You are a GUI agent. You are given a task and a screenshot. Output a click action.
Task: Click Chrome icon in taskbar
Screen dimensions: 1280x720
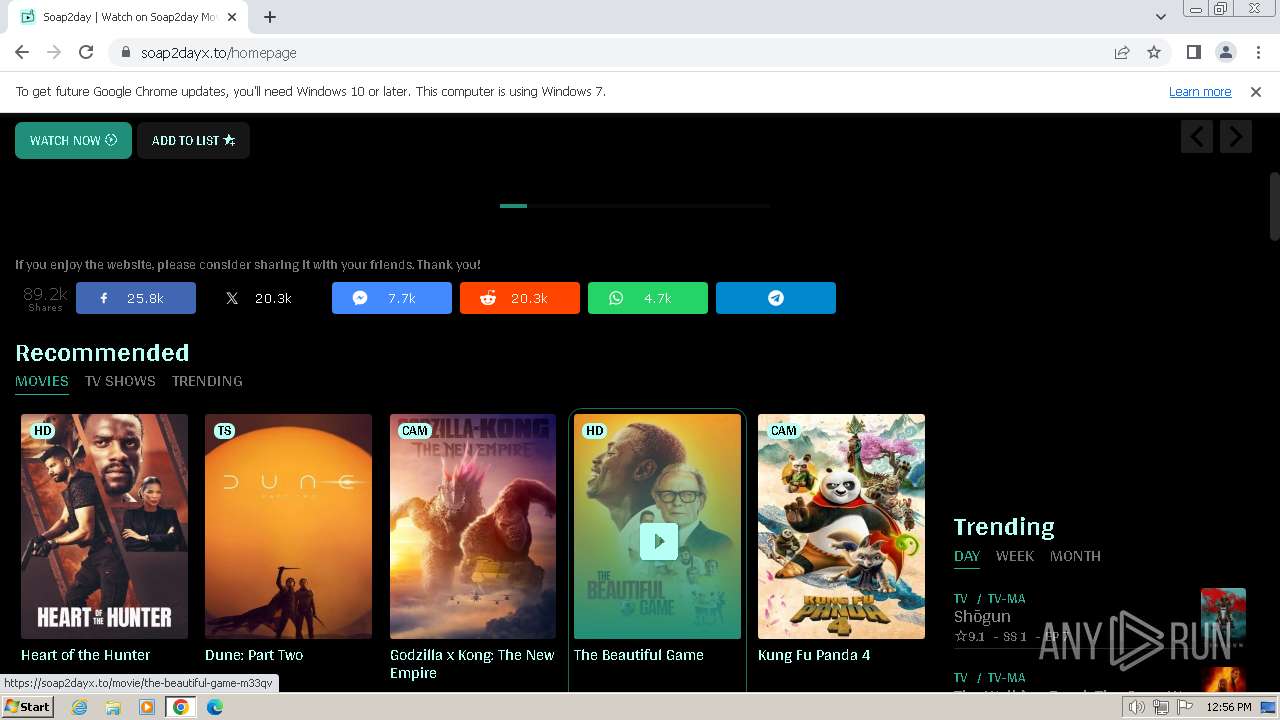coord(181,707)
